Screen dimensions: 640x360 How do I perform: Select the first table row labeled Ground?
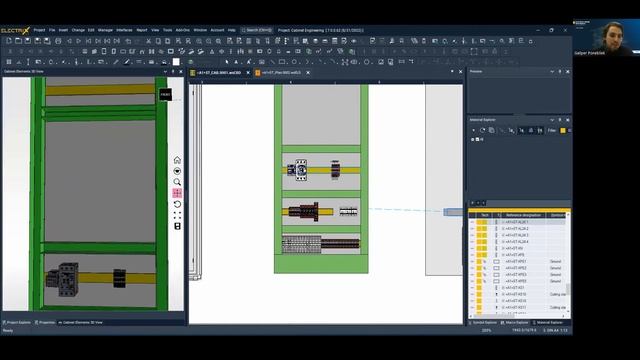tap(517, 261)
